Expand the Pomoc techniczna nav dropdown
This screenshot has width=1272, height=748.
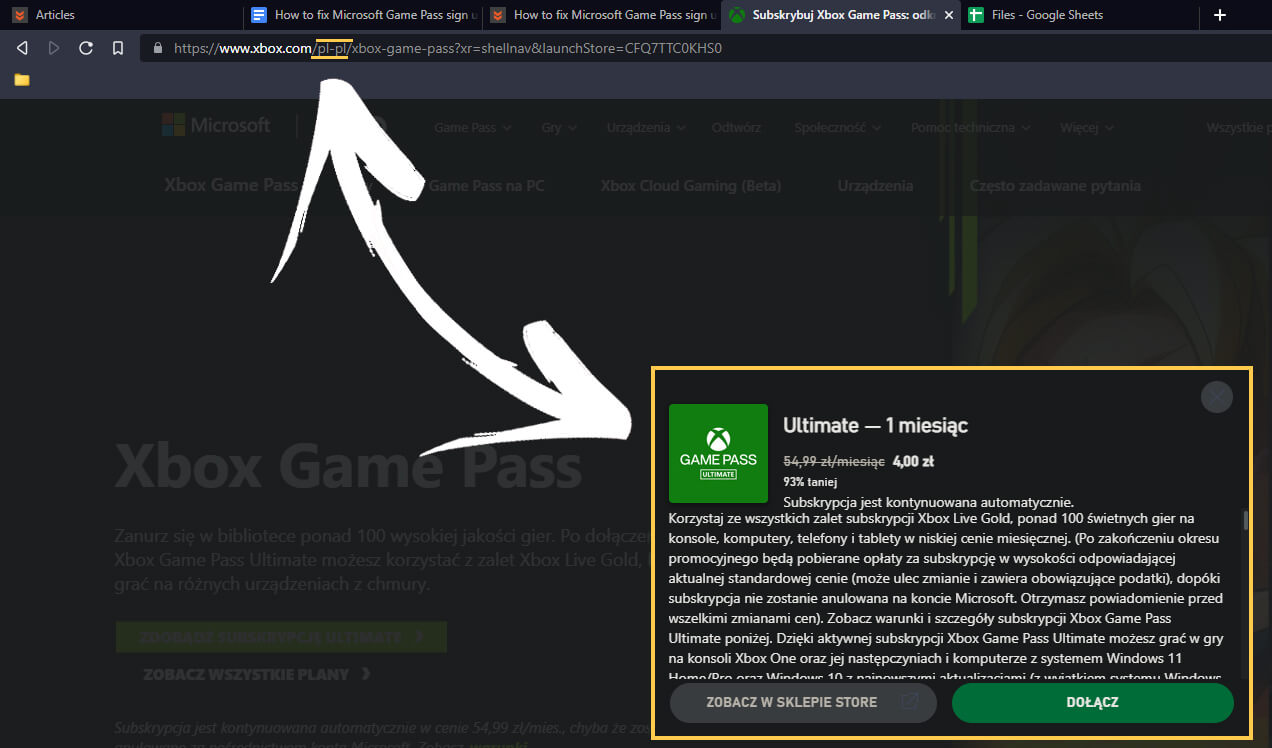pyautogui.click(x=970, y=128)
